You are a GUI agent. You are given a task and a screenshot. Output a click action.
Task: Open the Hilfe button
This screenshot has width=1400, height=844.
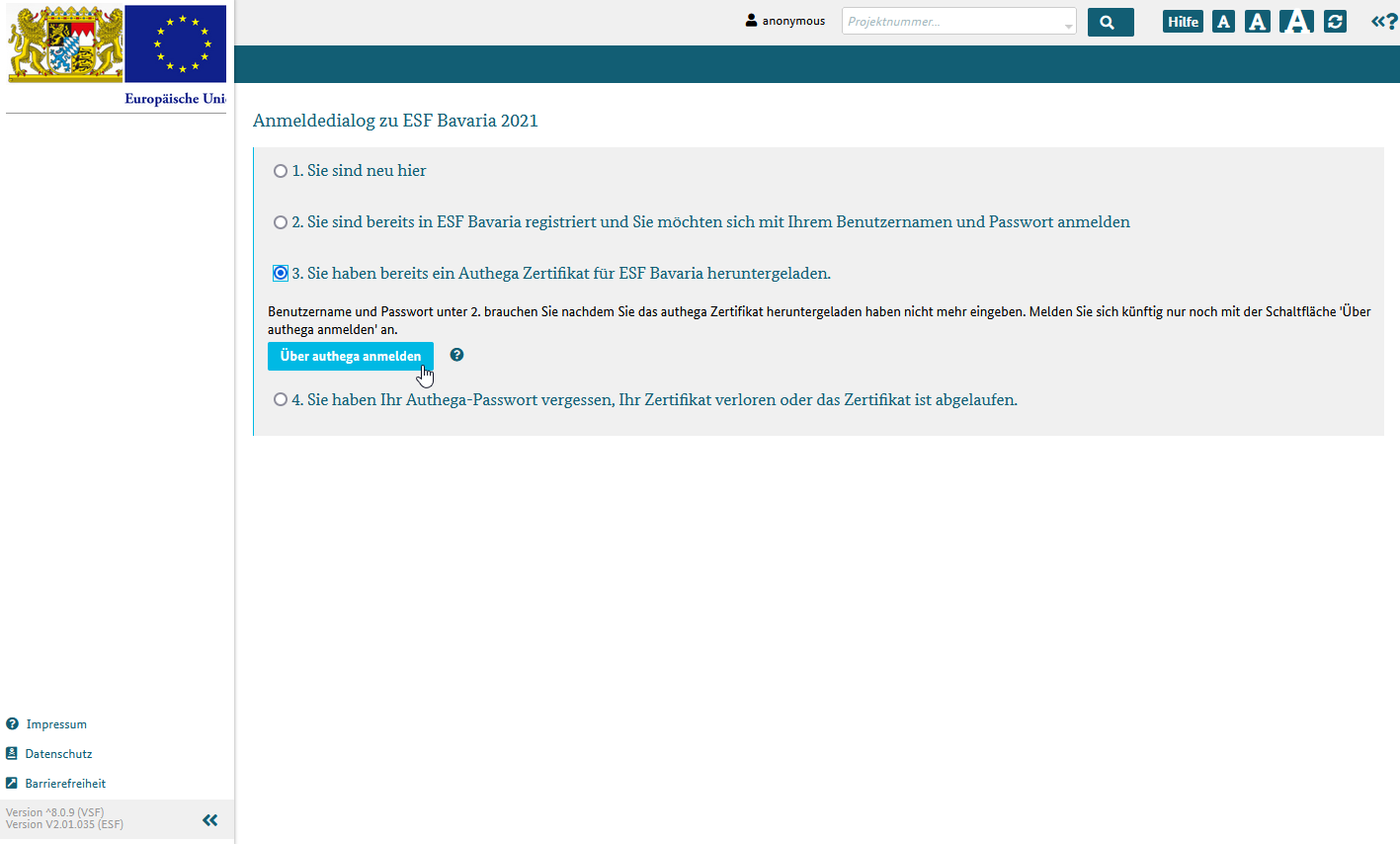(x=1183, y=22)
